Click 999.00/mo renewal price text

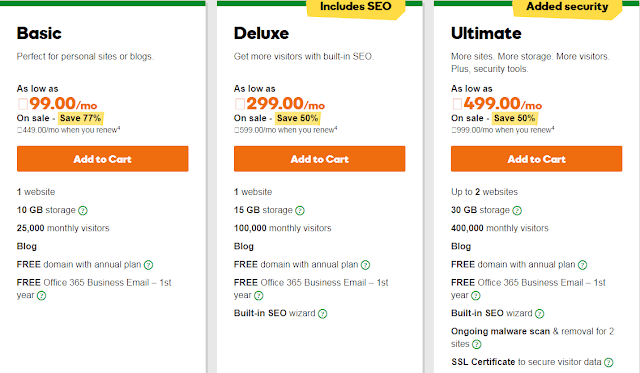[x=503, y=130]
